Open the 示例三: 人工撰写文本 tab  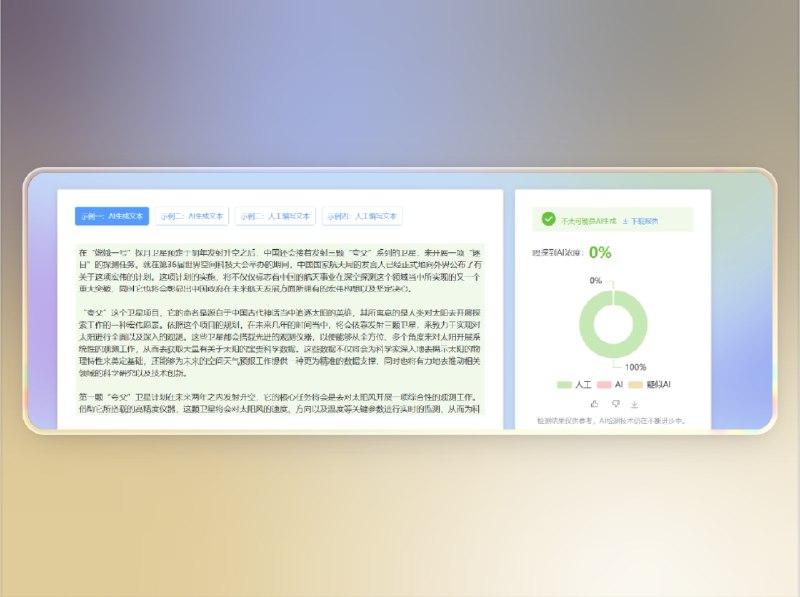tap(276, 217)
